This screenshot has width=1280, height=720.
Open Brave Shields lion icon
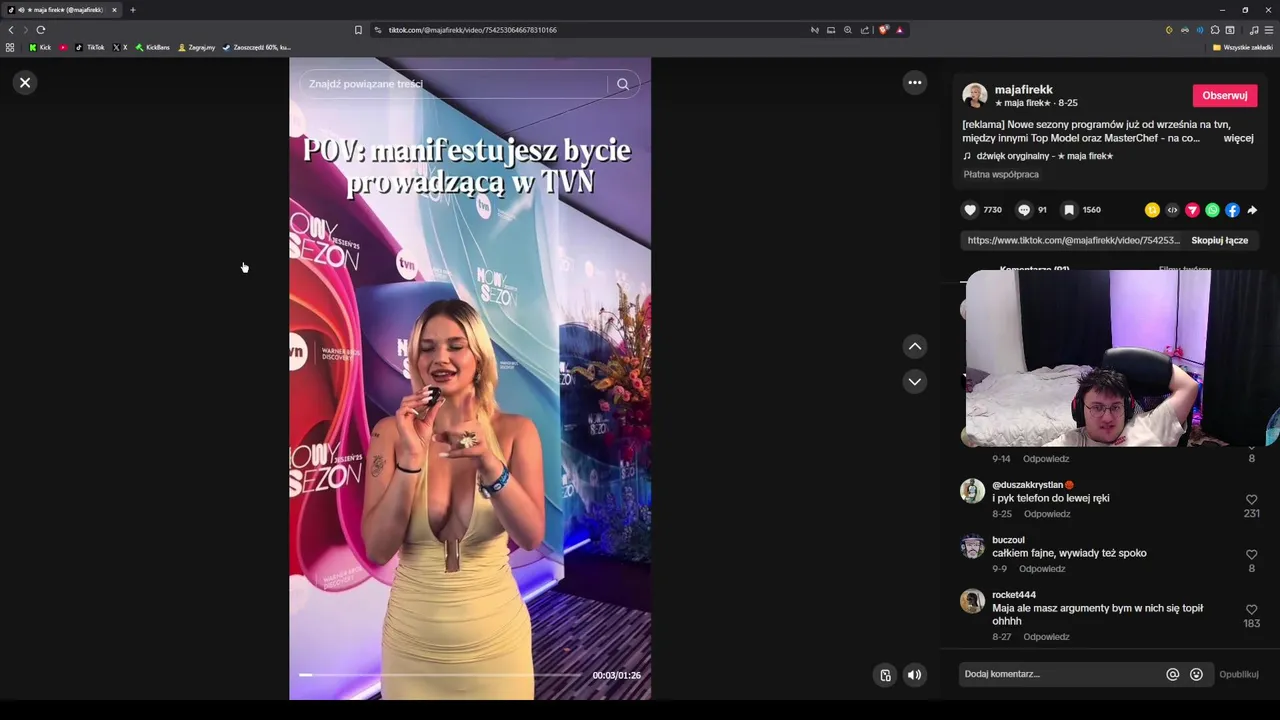pyautogui.click(x=883, y=30)
